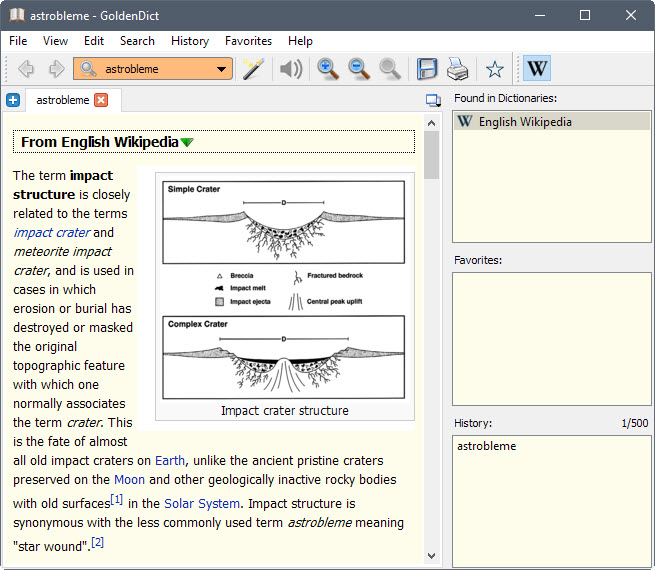The image size is (655, 570).
Task: Open the File menu
Action: (18, 41)
